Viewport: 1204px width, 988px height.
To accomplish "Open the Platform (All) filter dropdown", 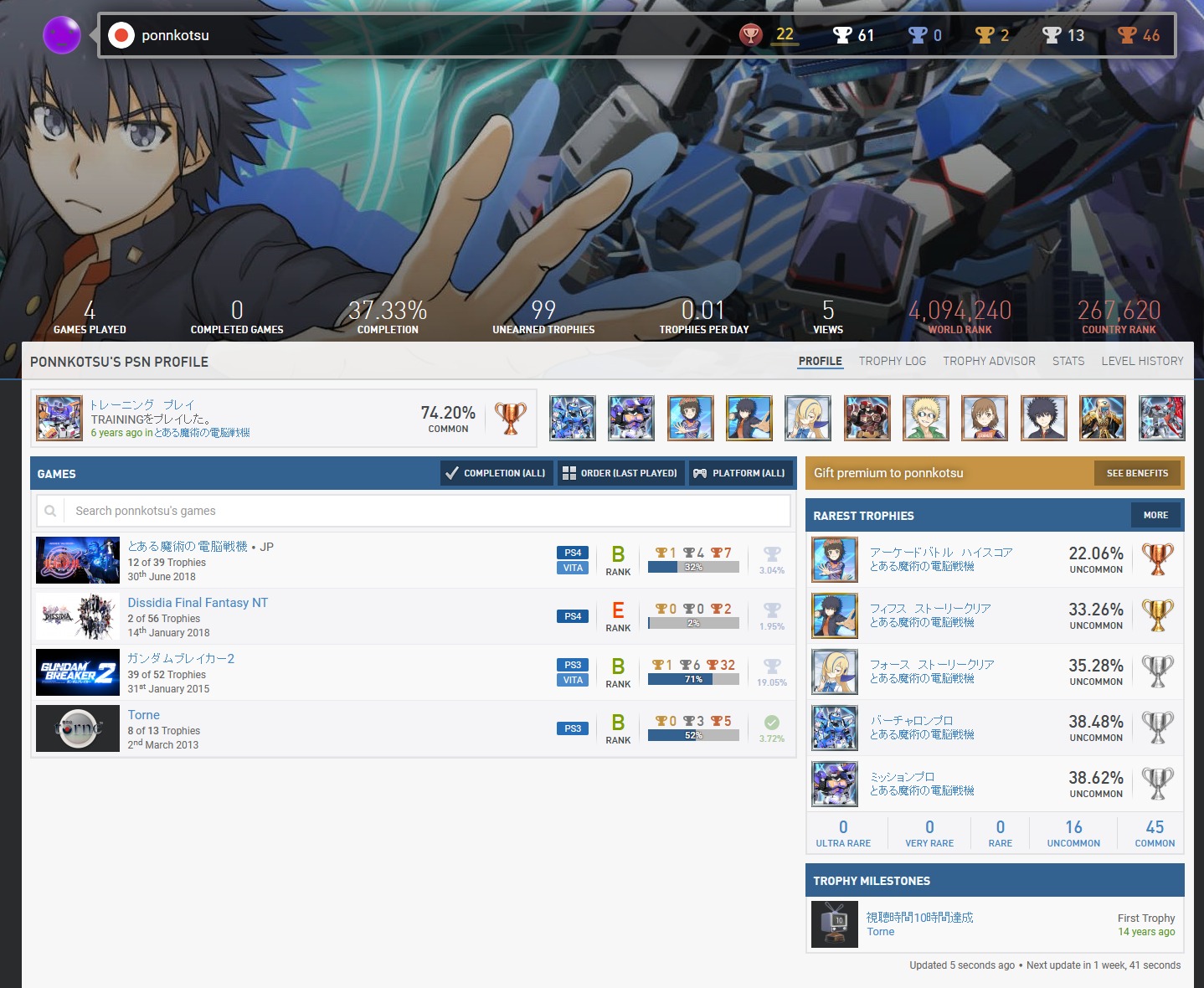I will click(x=740, y=473).
